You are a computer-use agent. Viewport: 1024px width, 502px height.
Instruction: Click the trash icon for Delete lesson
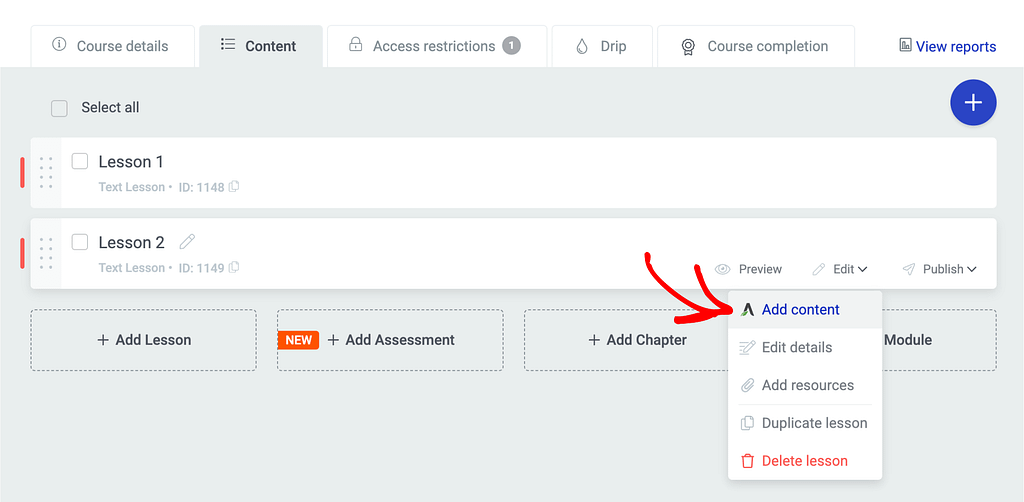(x=747, y=461)
